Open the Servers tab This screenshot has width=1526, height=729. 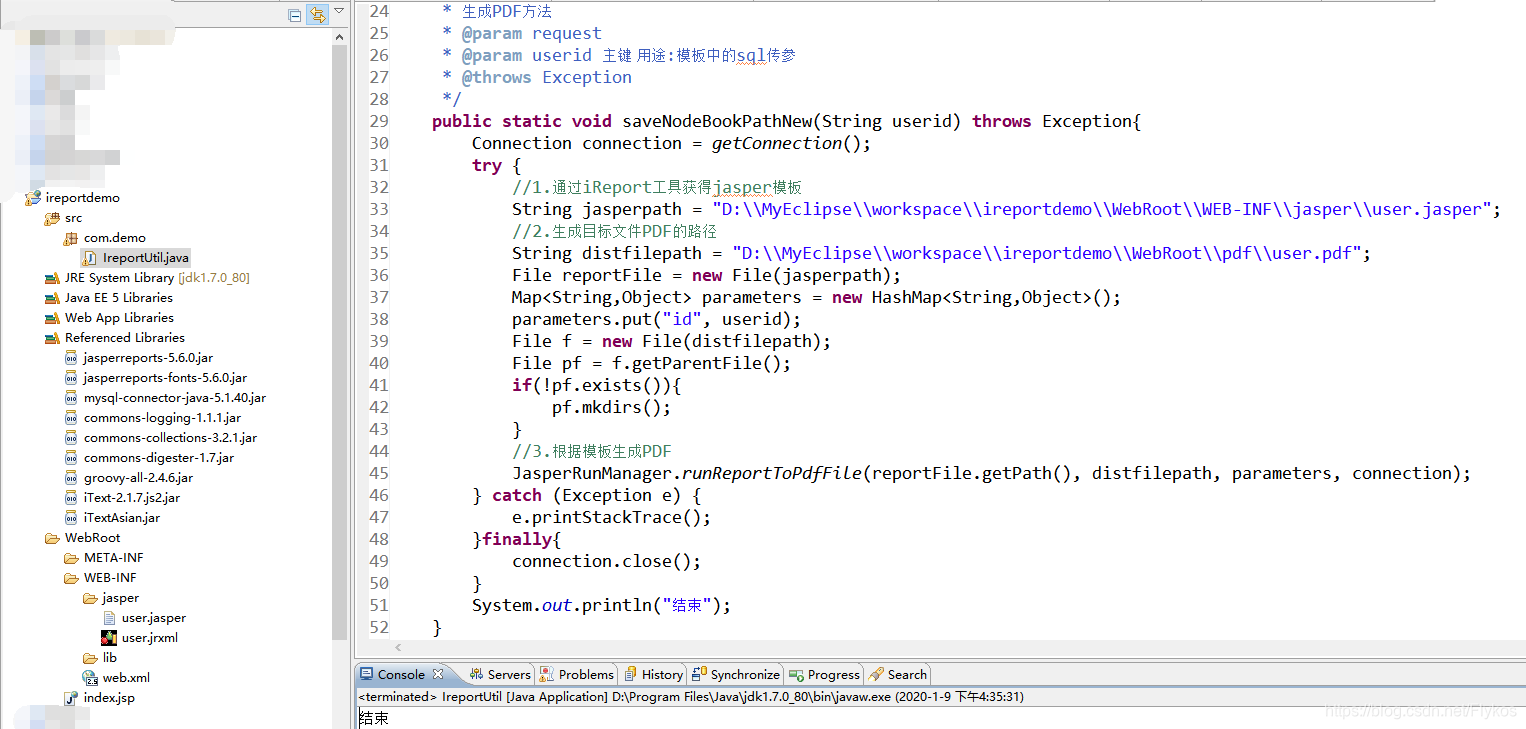[500, 674]
